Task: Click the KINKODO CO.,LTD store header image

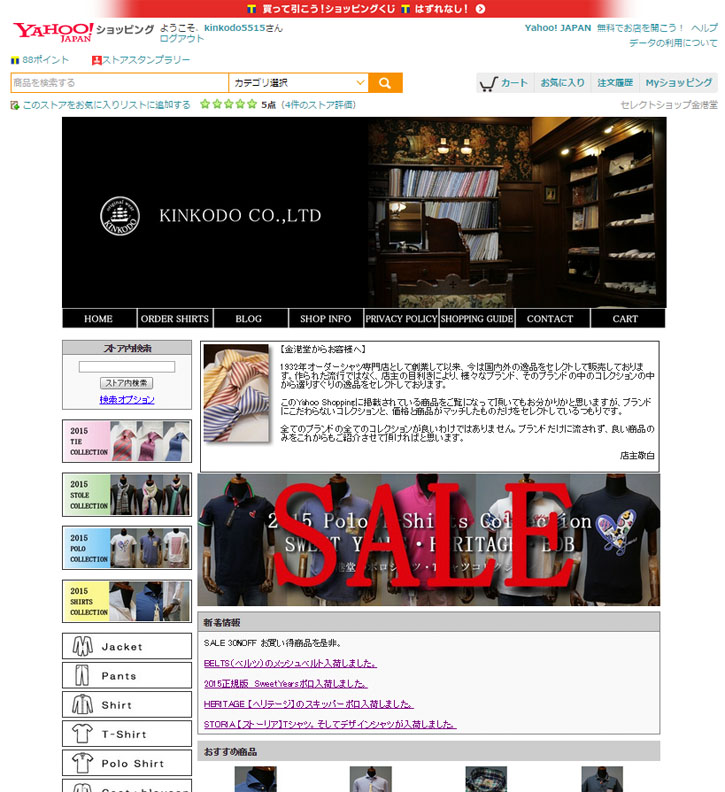Action: tap(364, 213)
